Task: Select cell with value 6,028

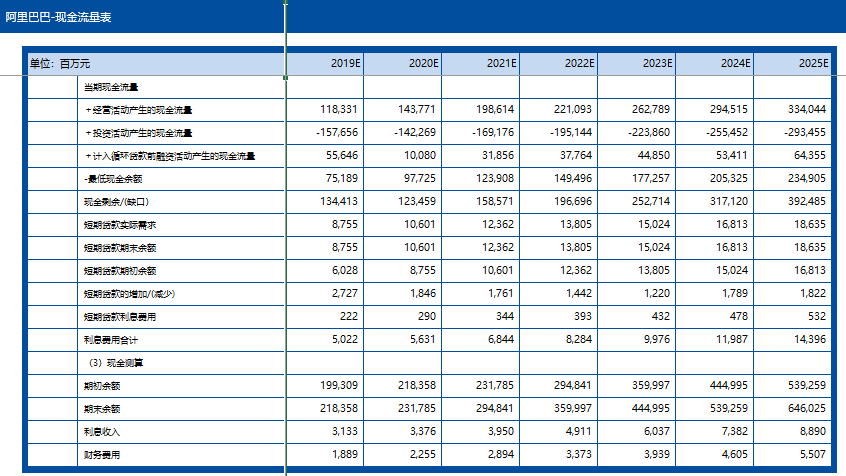Action: [324, 271]
